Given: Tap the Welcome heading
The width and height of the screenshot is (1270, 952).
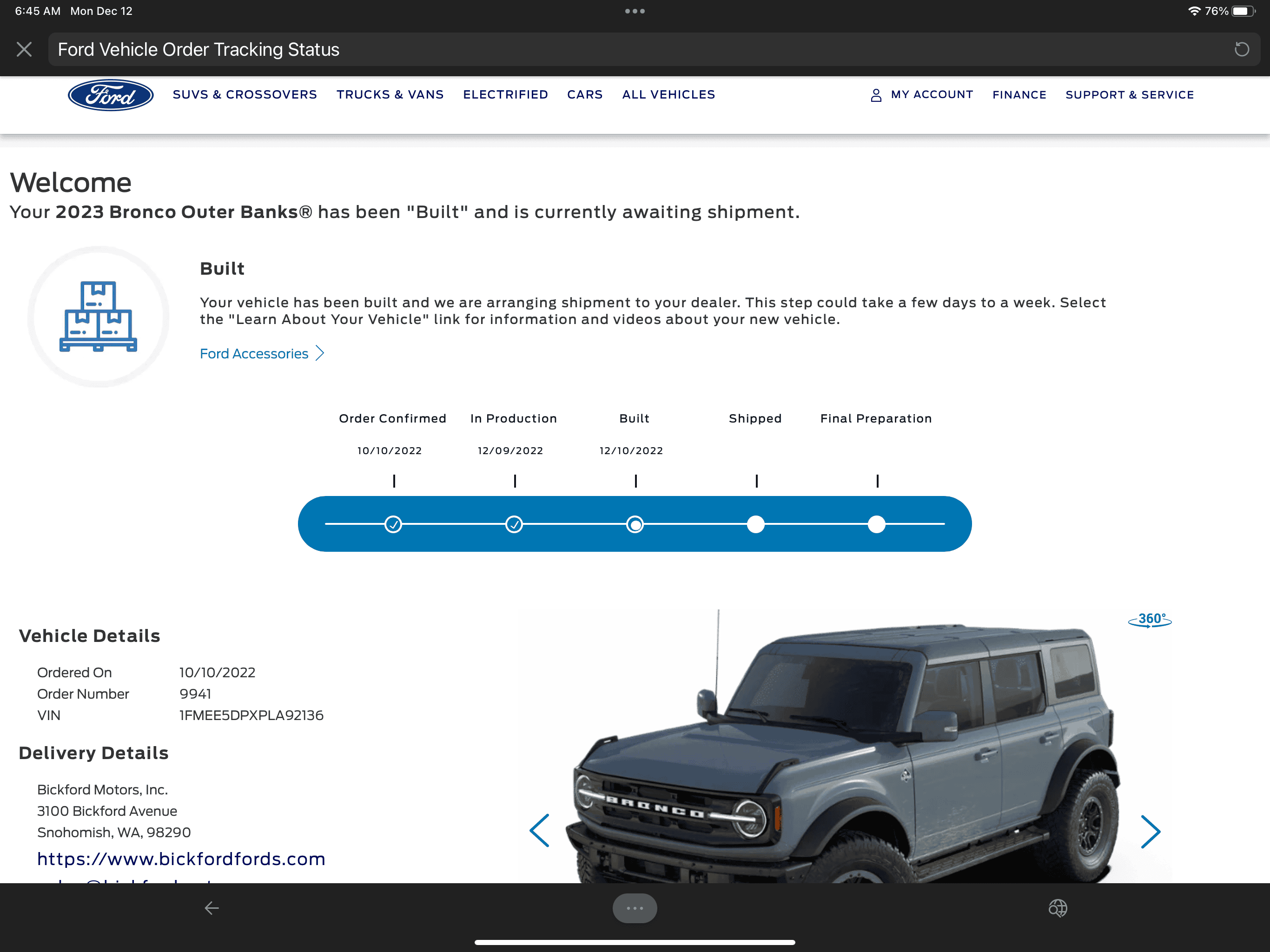Looking at the screenshot, I should click(71, 183).
